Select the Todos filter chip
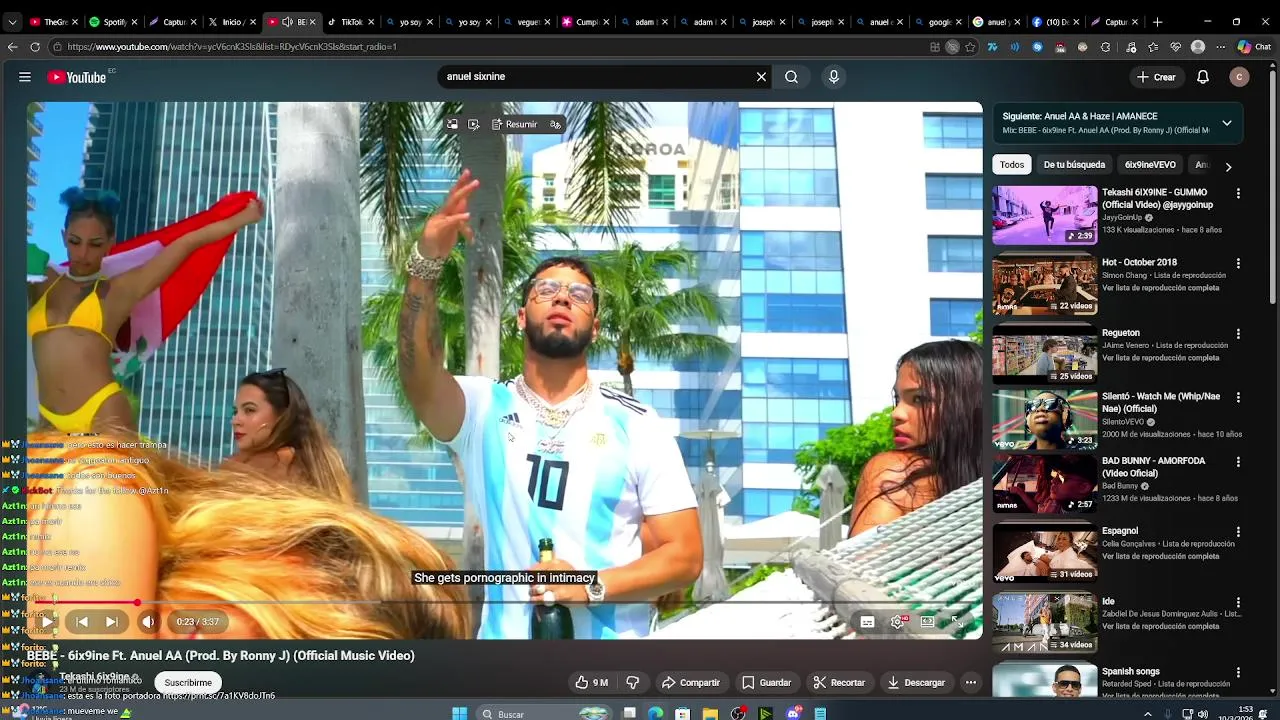 point(1012,165)
